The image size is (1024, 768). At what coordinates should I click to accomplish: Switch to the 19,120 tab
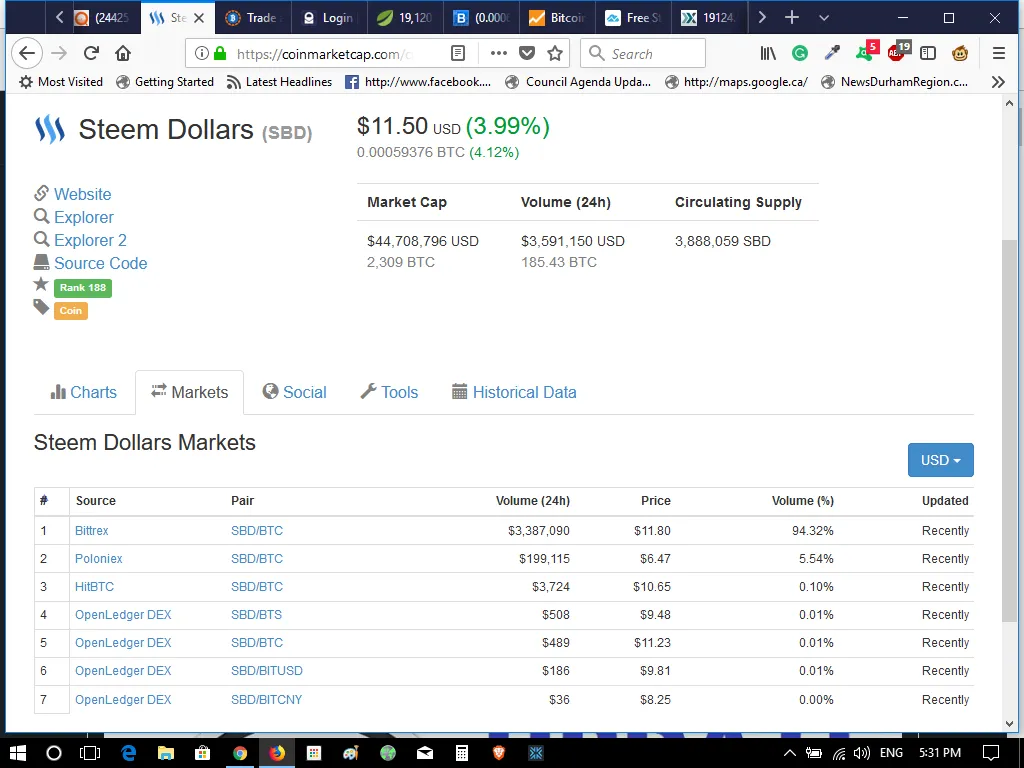406,18
